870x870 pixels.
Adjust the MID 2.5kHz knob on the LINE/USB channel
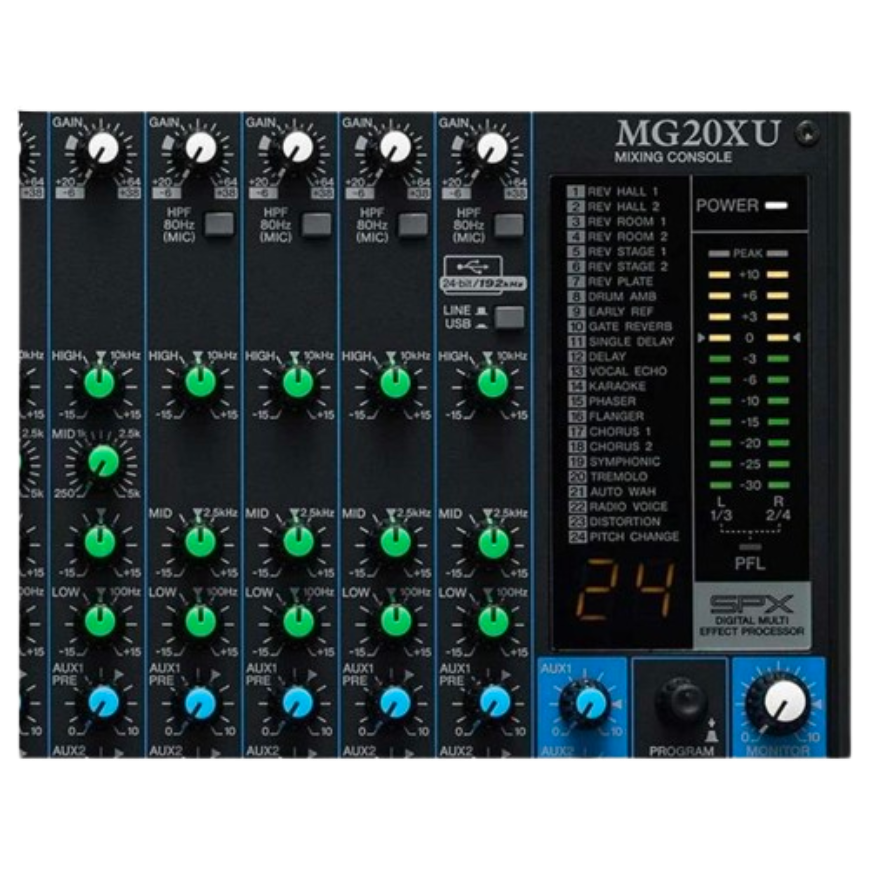point(493,542)
